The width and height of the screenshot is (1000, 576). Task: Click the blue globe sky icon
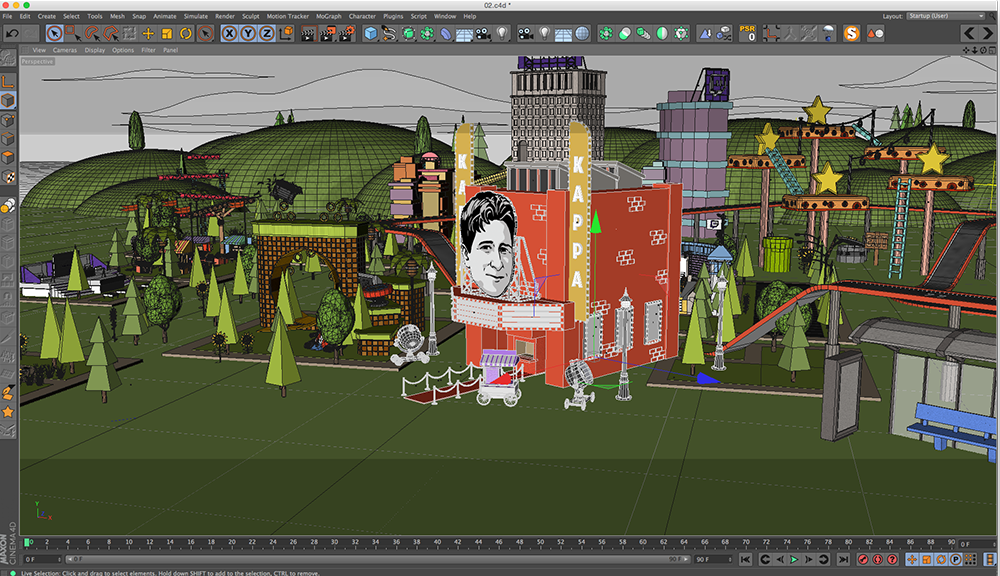coord(582,33)
